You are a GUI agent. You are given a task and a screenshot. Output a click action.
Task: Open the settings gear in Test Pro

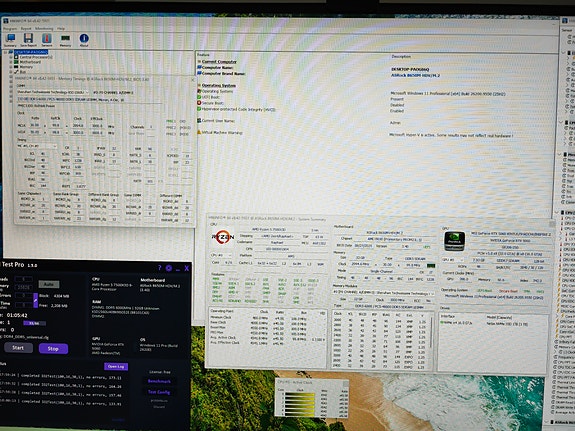(x=169, y=268)
